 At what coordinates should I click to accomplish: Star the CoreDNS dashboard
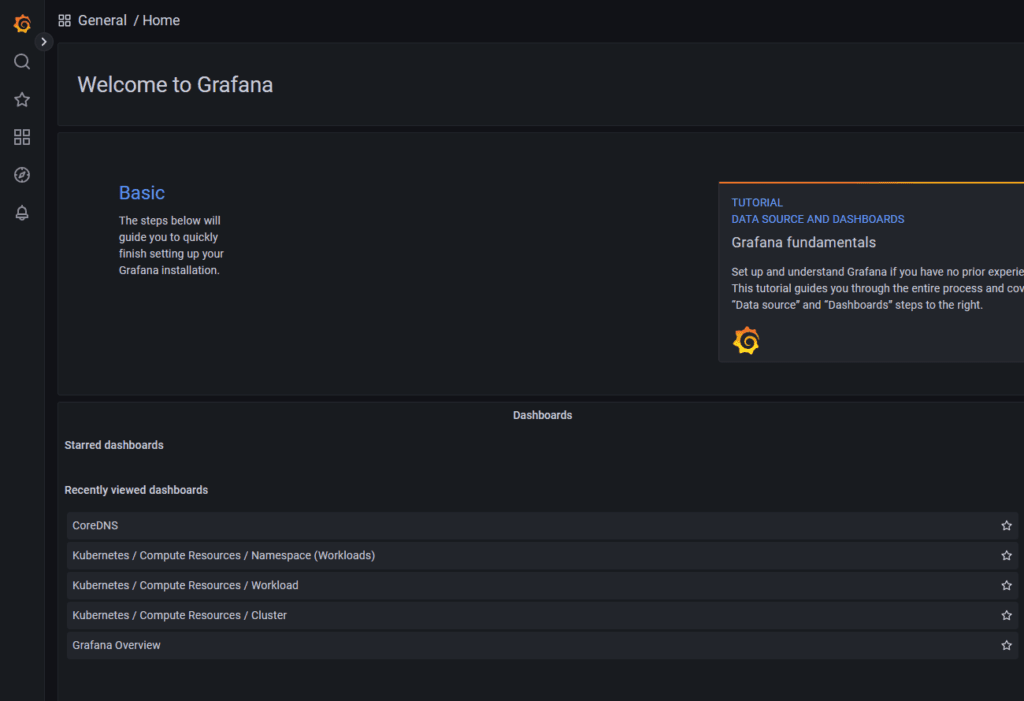tap(1006, 525)
